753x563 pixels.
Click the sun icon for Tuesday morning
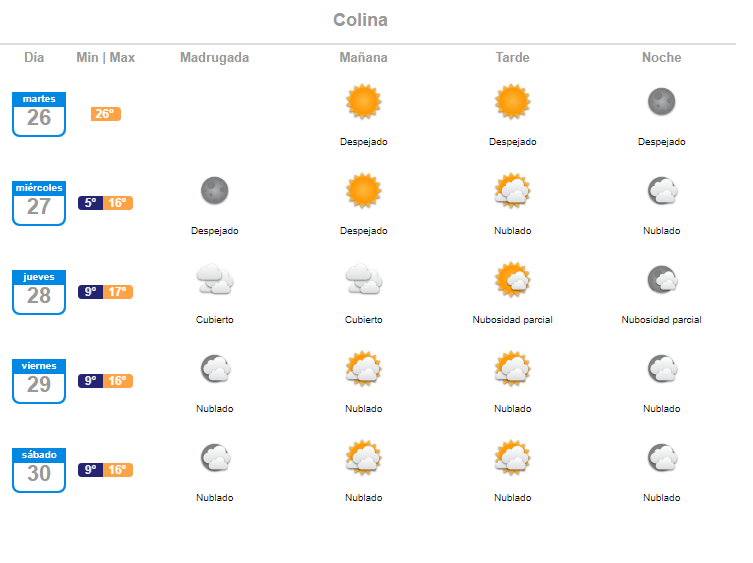click(364, 101)
